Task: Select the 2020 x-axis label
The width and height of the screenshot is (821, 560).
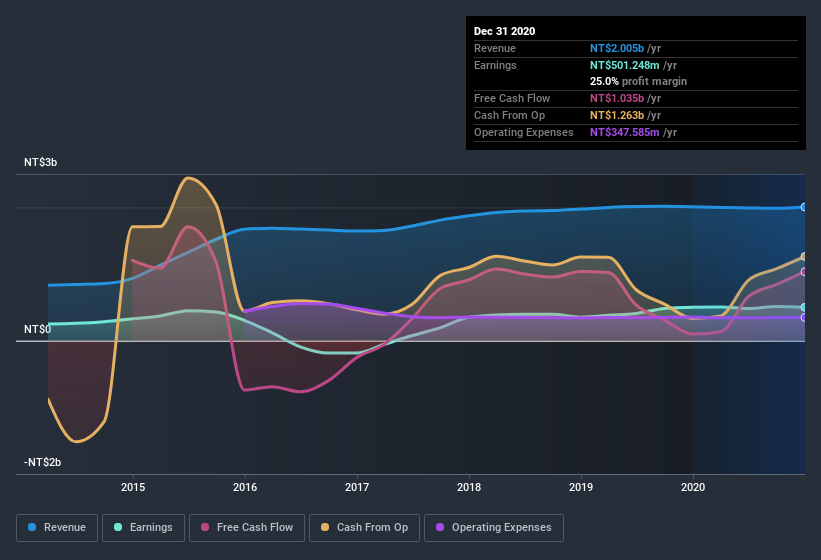Action: [x=693, y=487]
